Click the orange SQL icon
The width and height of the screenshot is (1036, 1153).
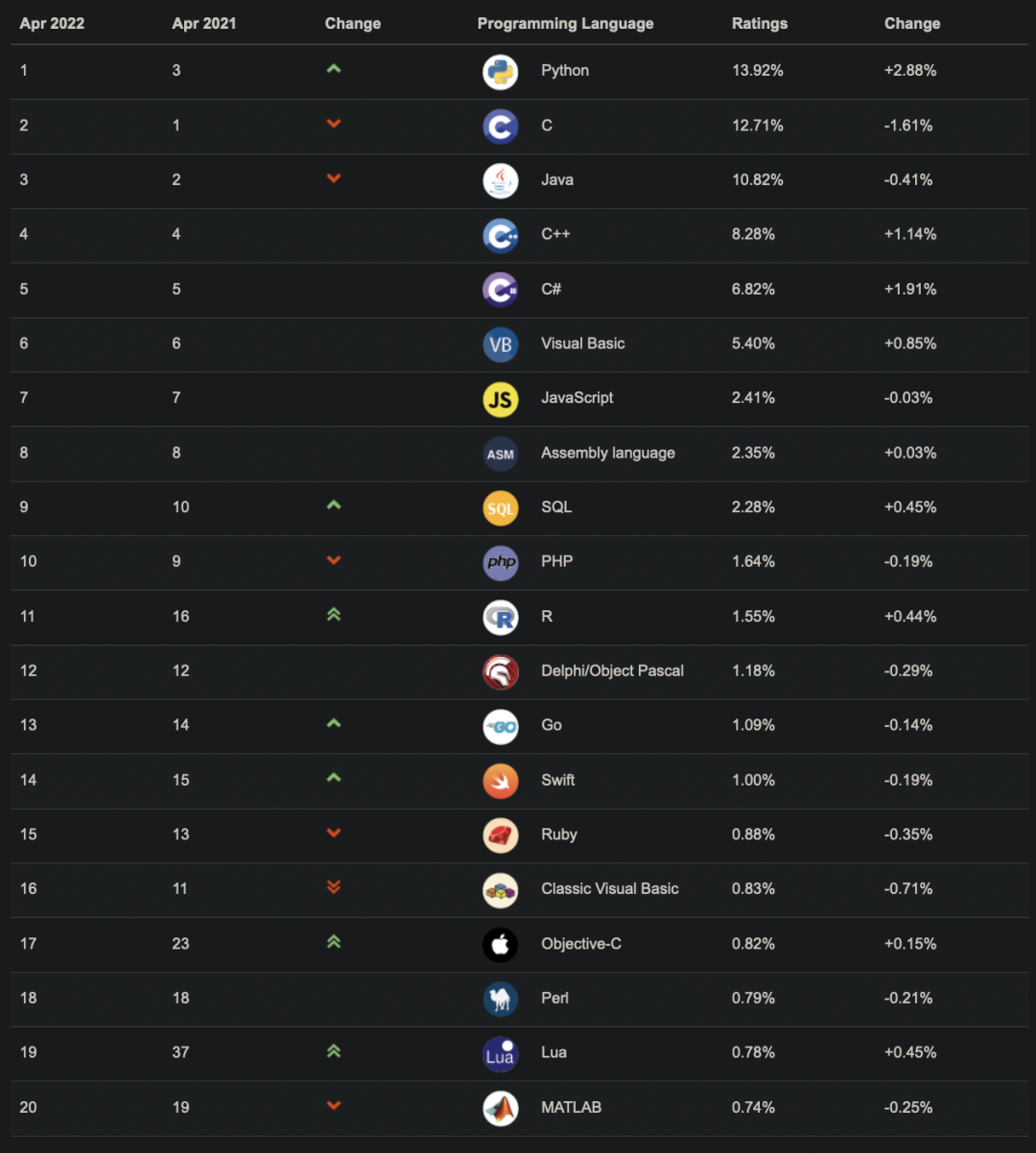[500, 508]
